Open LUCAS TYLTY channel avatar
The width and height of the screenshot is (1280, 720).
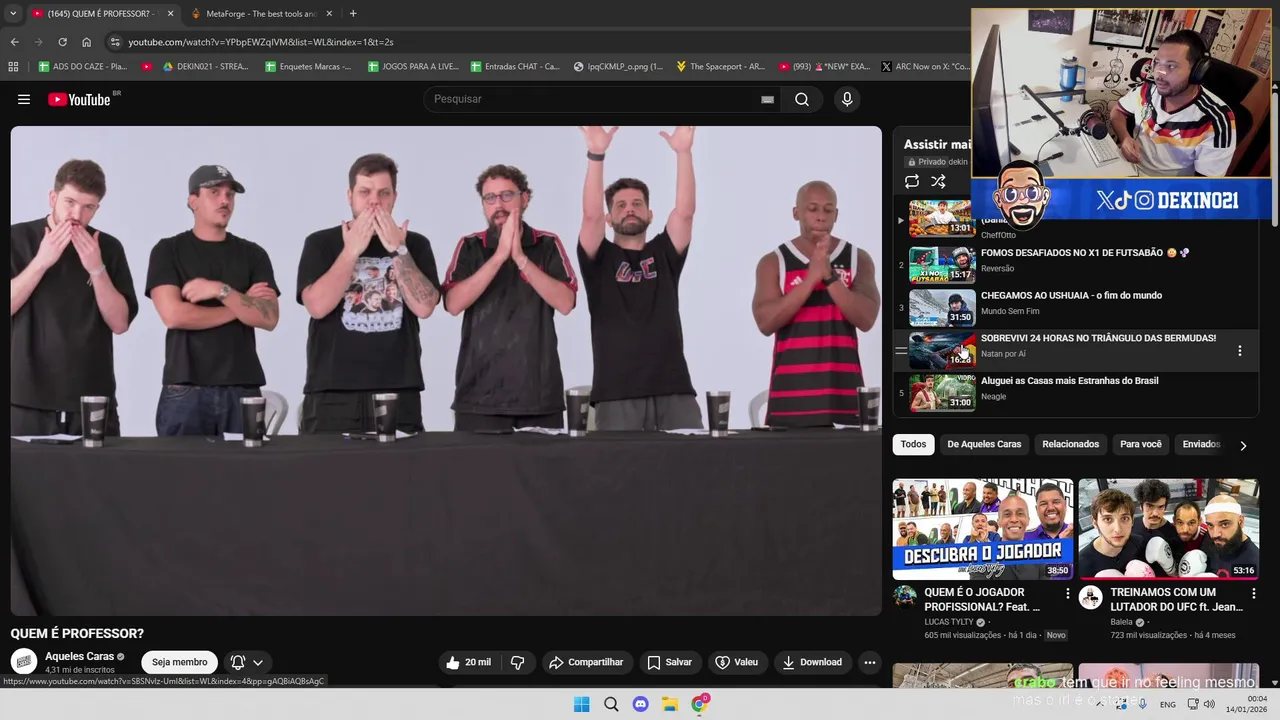905,597
